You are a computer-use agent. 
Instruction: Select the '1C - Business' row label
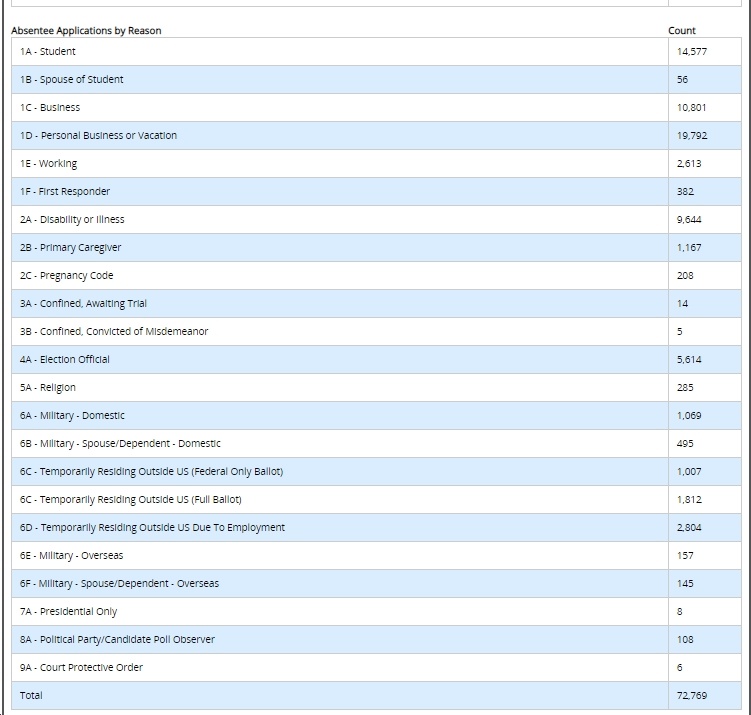pos(50,107)
